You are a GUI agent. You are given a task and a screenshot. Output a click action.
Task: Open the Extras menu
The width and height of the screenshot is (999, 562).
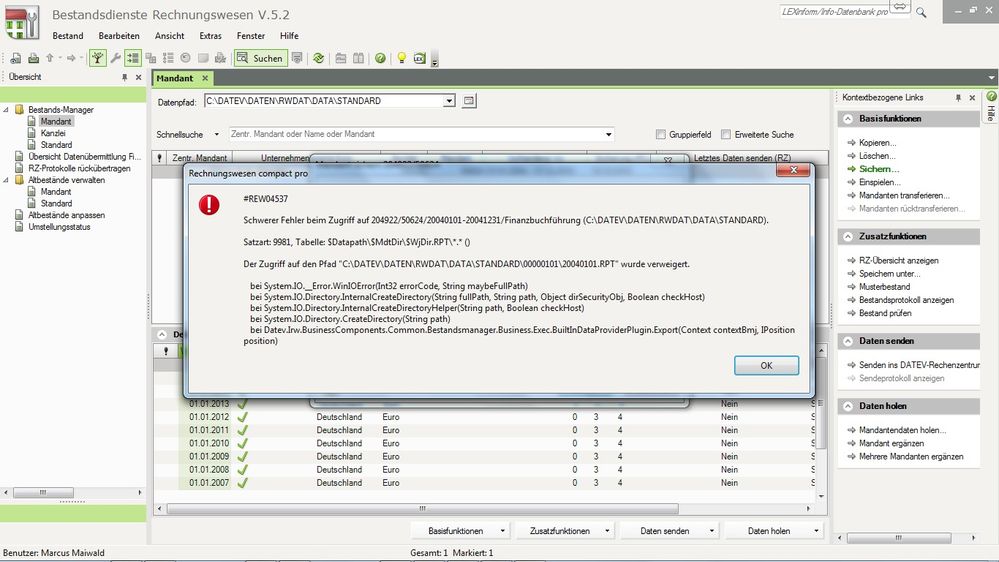(x=211, y=36)
